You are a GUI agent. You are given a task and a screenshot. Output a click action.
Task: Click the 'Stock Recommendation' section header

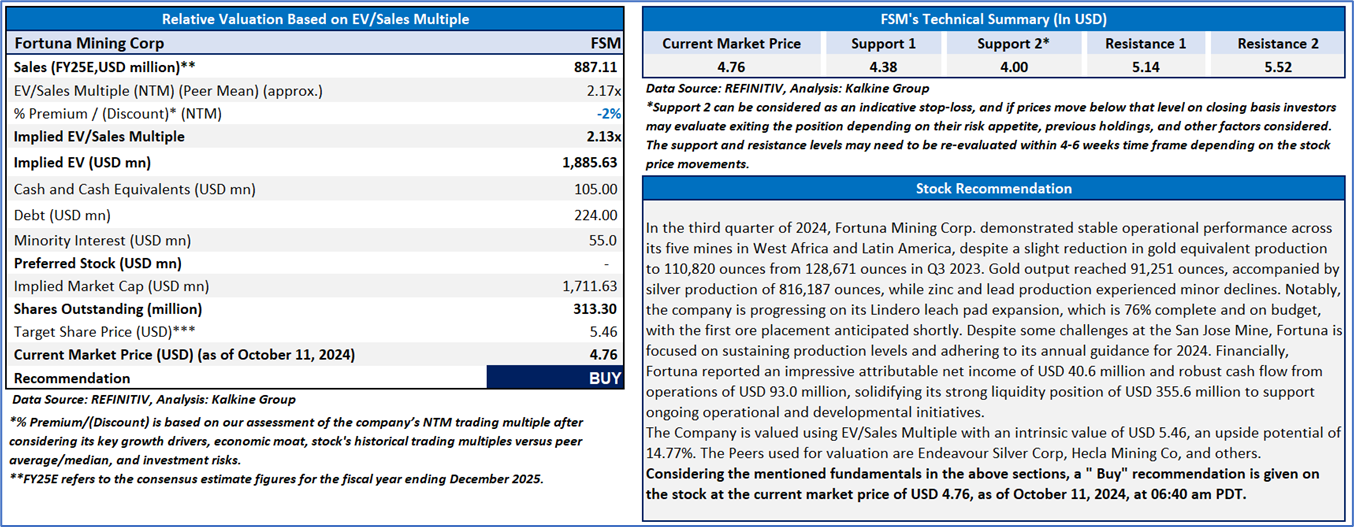(994, 188)
